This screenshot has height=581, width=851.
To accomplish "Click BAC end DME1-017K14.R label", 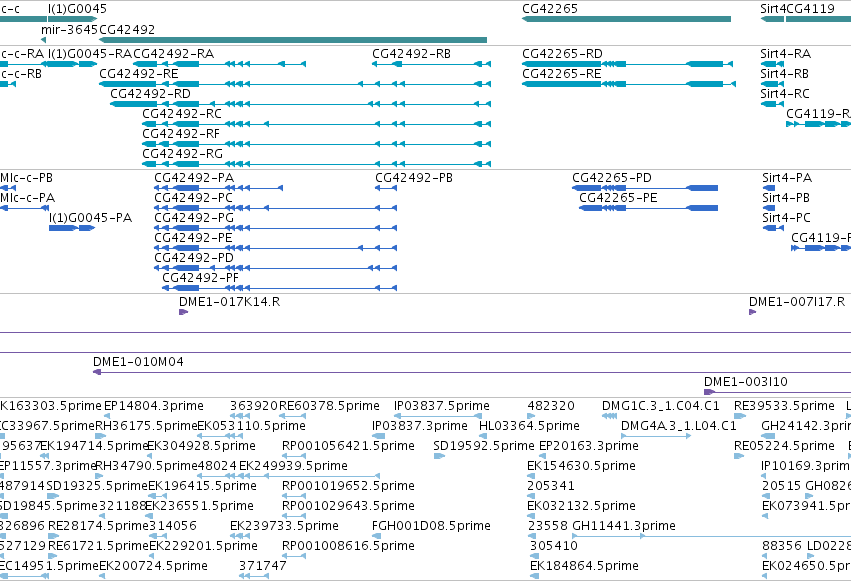I will click(x=230, y=302).
